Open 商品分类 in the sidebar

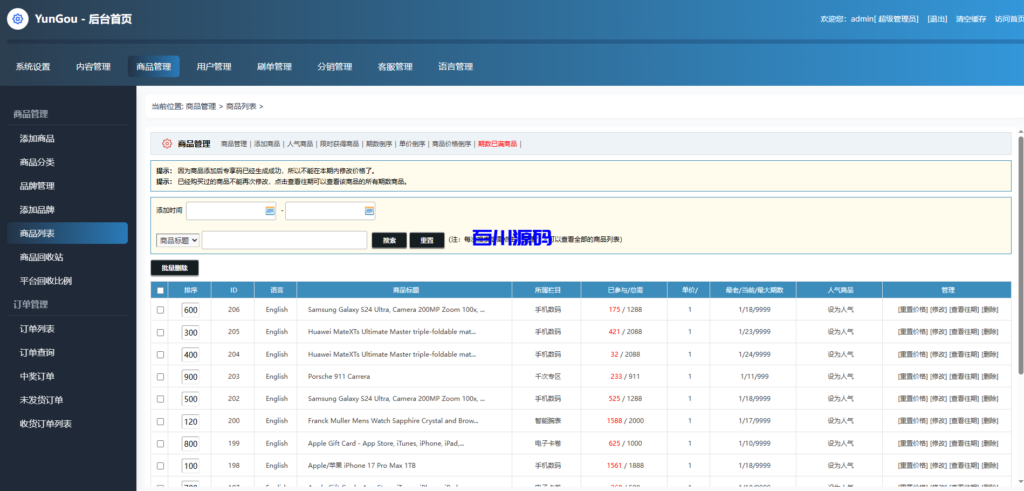tap(37, 162)
